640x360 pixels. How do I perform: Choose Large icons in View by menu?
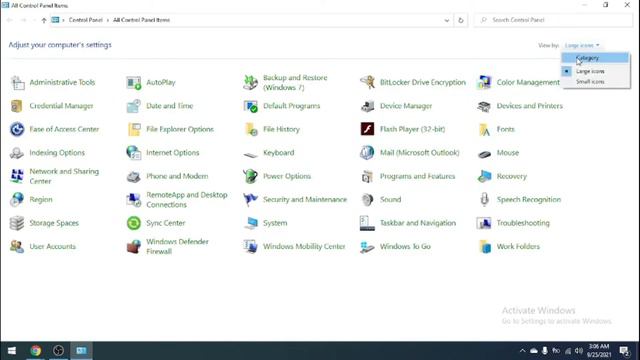595,71
